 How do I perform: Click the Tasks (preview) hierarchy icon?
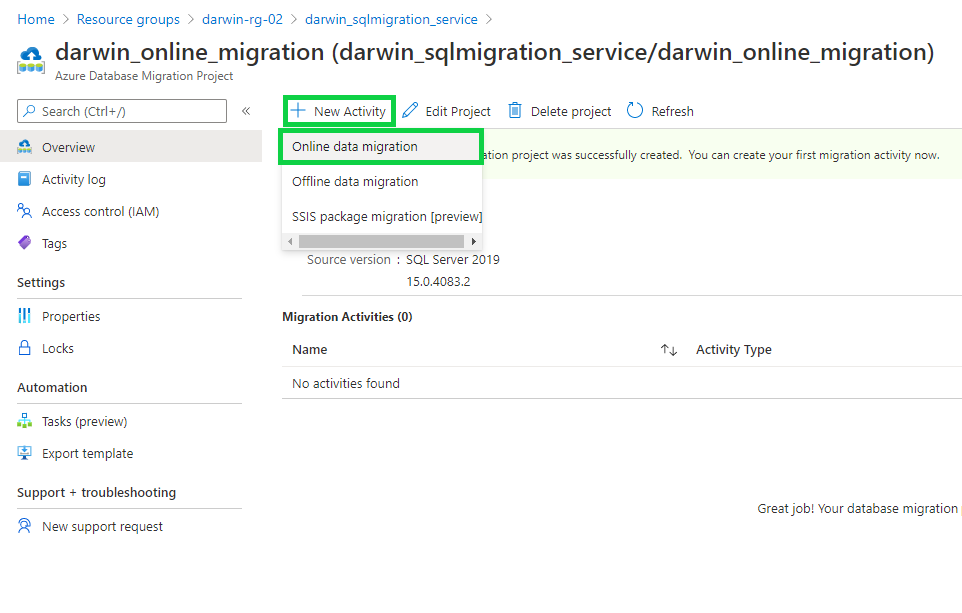pyautogui.click(x=25, y=421)
